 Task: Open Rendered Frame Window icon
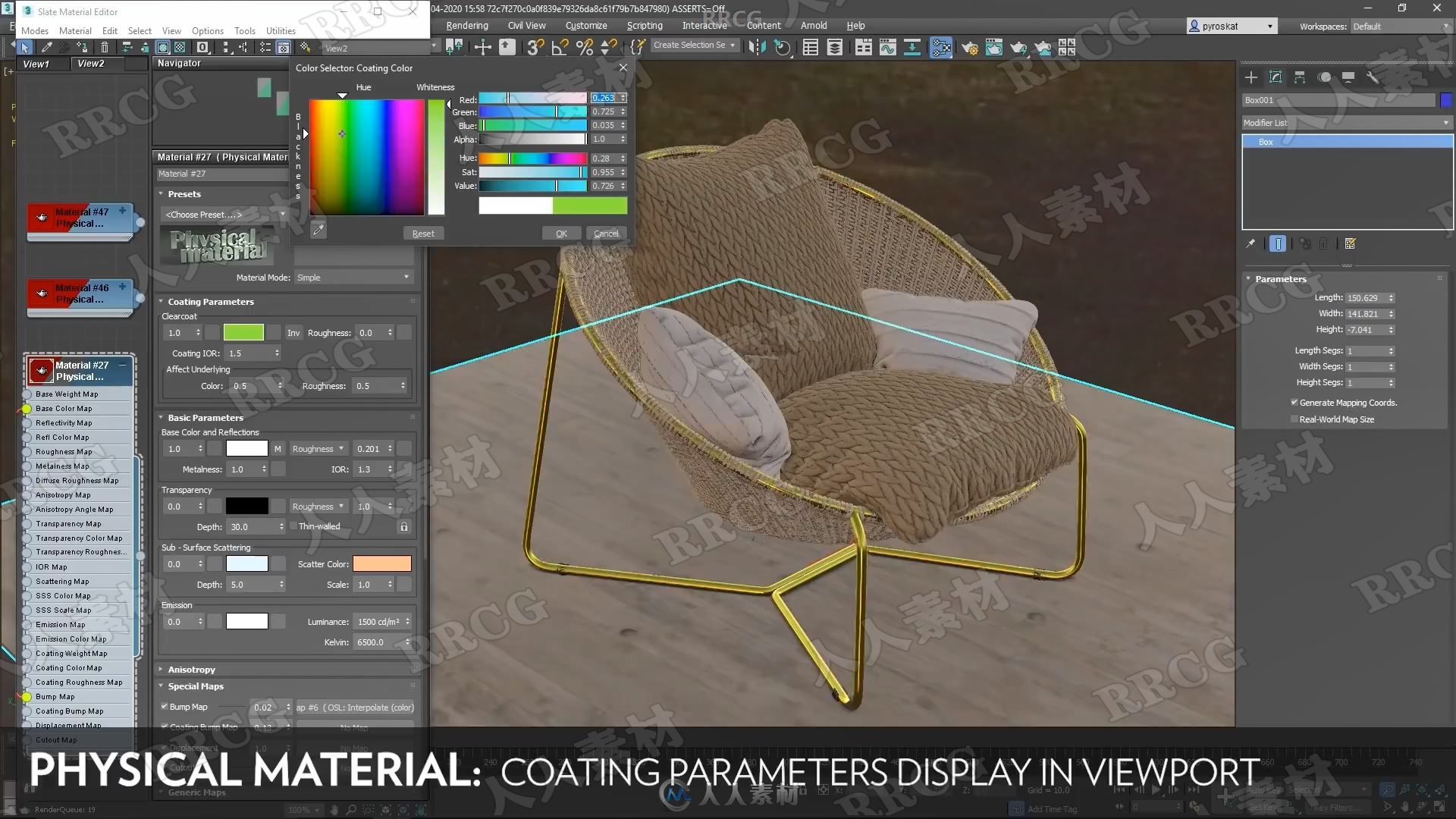pos(993,47)
